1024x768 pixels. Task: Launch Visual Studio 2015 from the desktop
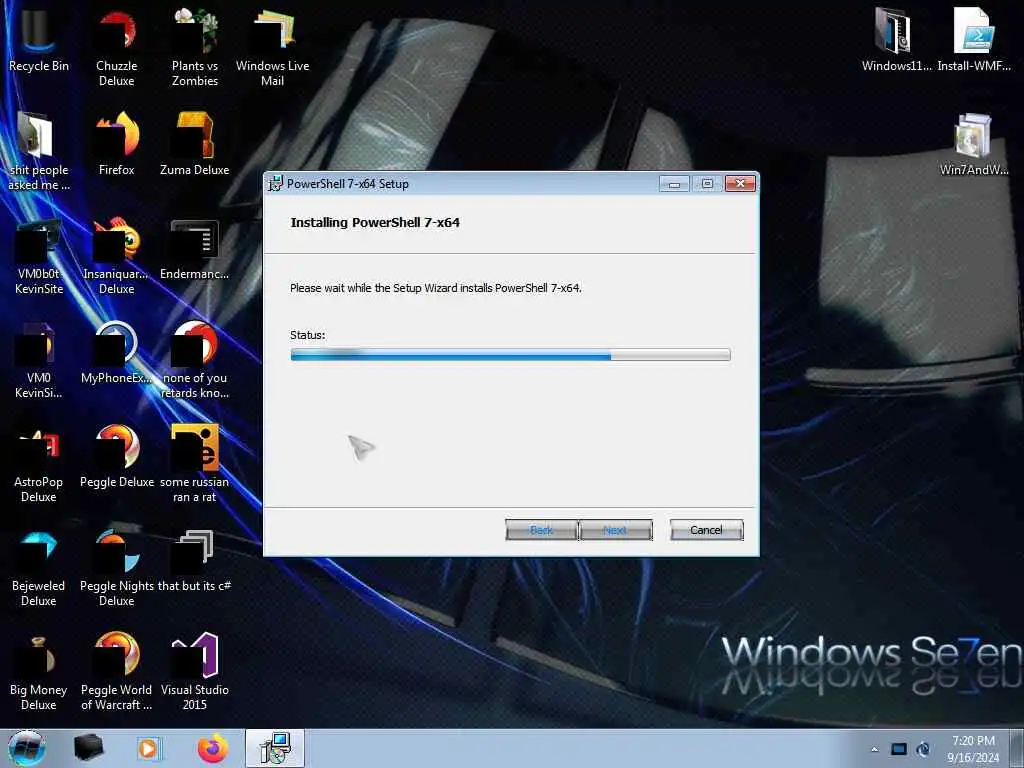(x=195, y=671)
